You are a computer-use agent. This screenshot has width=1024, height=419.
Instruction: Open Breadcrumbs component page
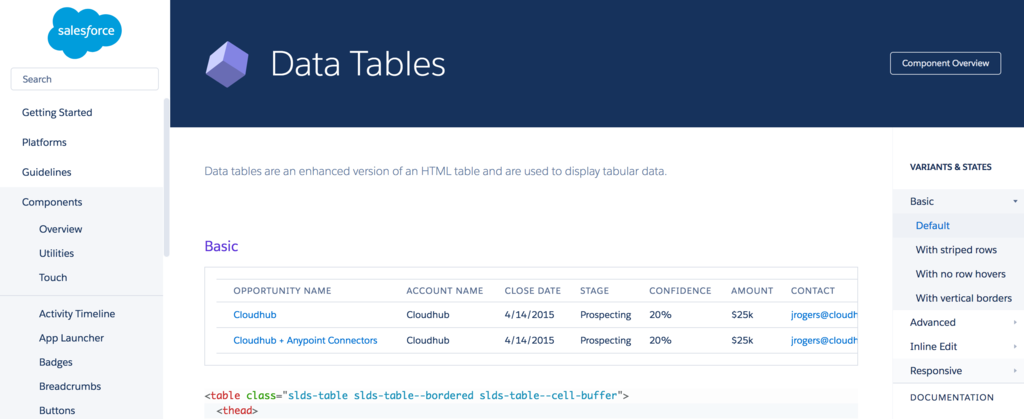[70, 386]
